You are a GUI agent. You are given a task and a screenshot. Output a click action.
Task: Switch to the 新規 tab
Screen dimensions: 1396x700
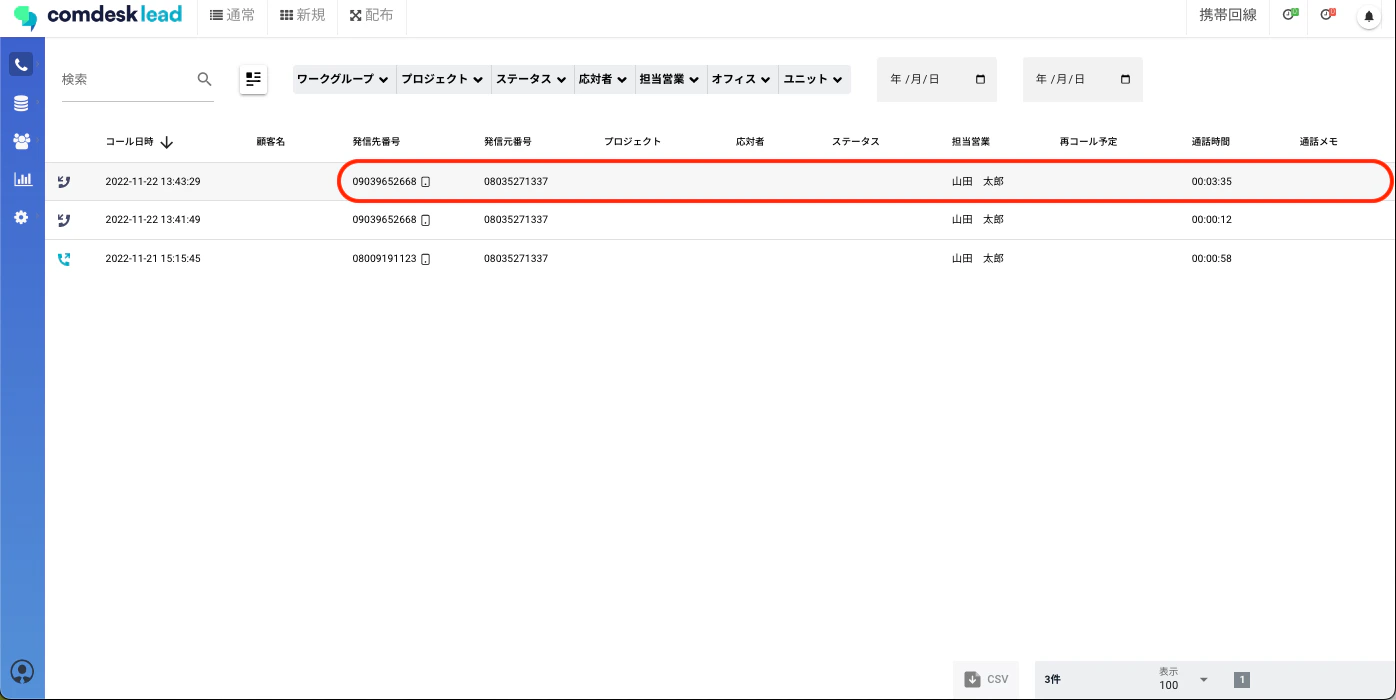(302, 16)
